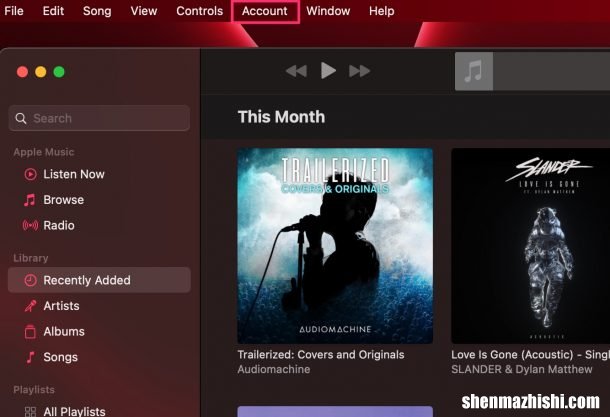Click the All Playlists grid icon

pos(30,412)
